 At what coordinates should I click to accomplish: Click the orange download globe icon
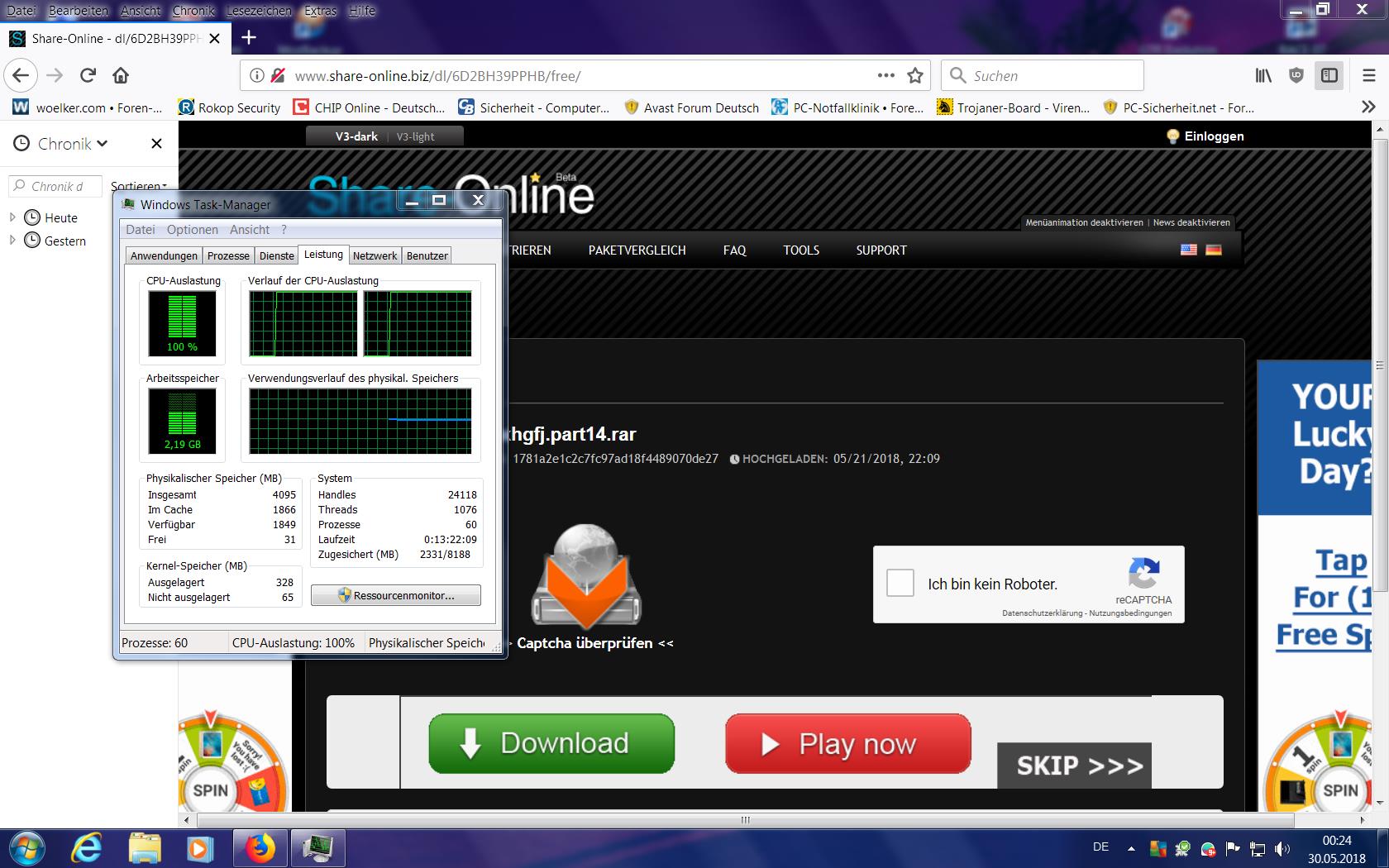[x=586, y=576]
